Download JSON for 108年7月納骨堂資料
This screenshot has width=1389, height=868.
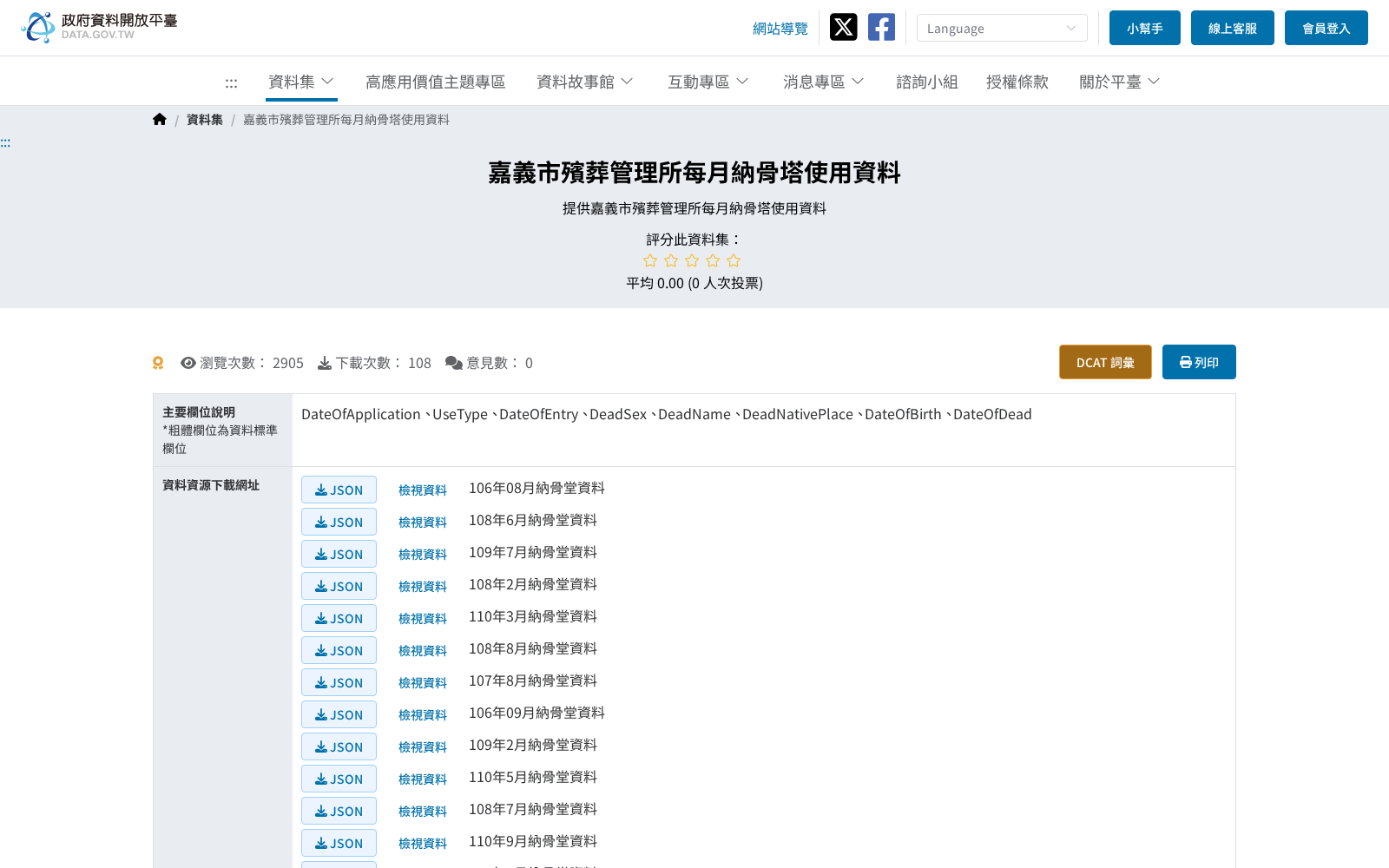click(339, 811)
